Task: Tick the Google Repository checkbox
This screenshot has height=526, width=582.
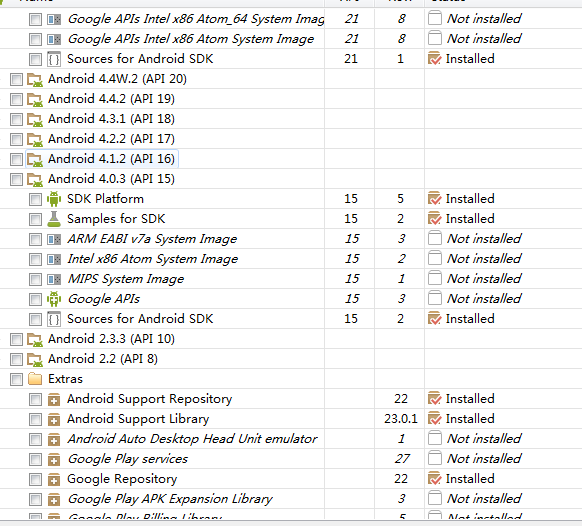Action: [x=35, y=480]
